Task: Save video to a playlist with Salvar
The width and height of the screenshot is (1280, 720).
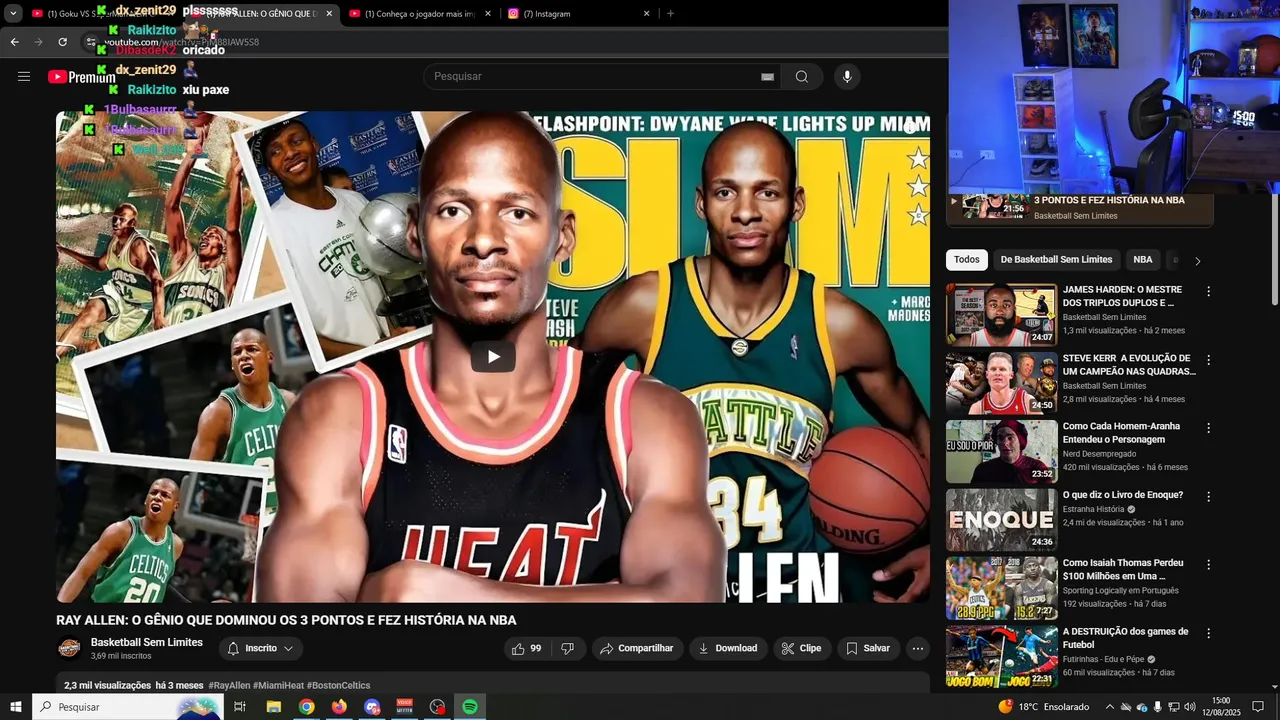Action: (x=868, y=648)
